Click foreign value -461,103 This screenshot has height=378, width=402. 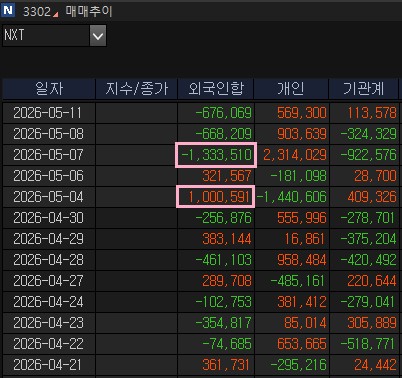coord(223,260)
